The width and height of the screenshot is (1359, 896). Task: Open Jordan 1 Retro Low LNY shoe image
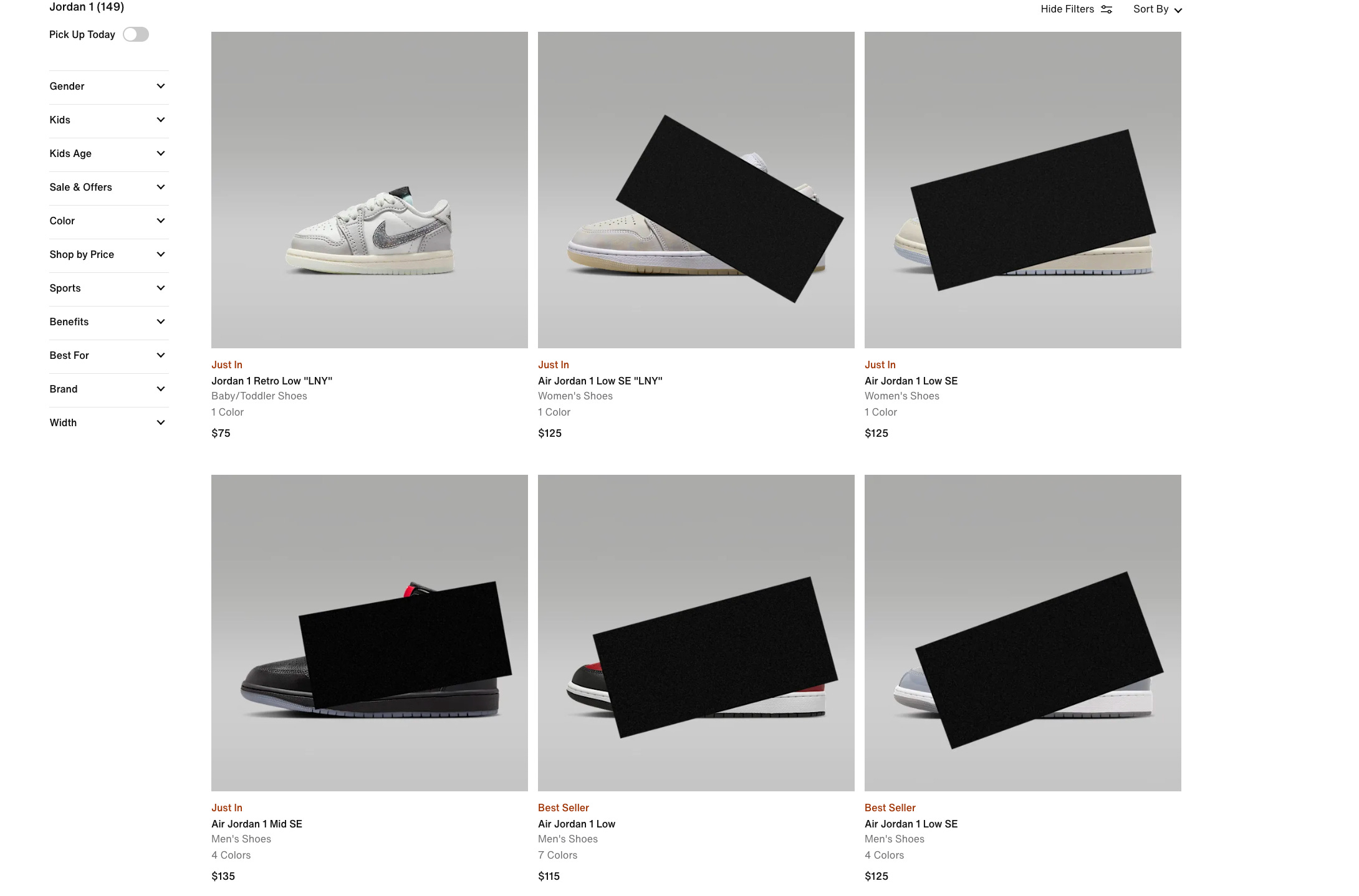pyautogui.click(x=370, y=190)
